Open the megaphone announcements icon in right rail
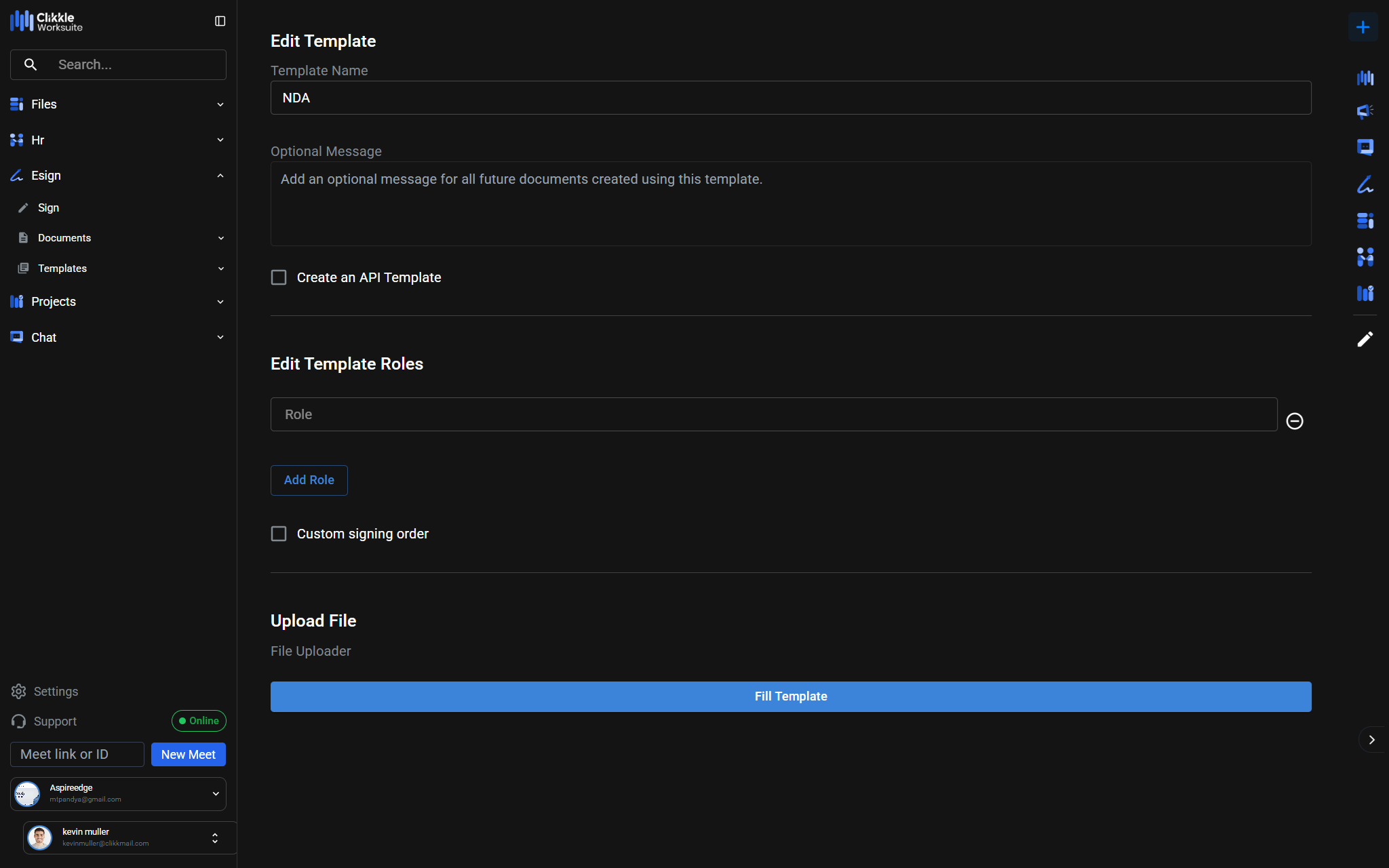Screen dimensions: 1389x868 (x=1365, y=111)
